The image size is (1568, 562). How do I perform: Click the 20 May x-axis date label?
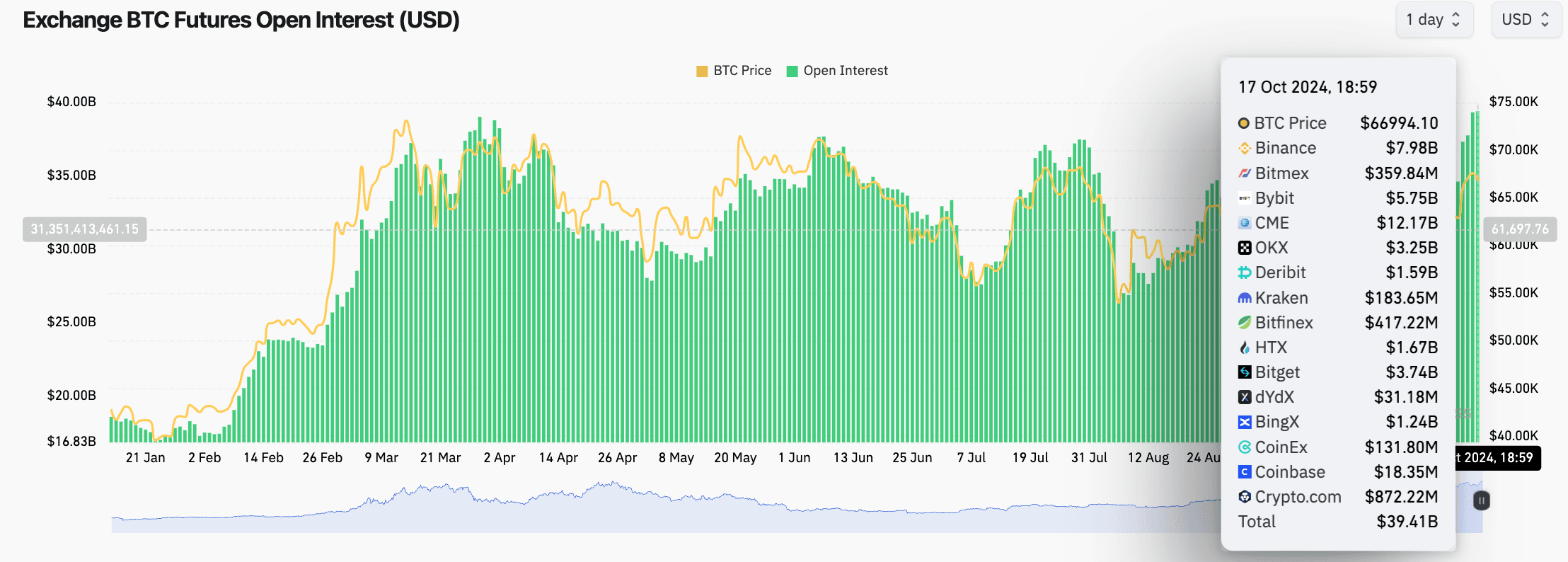[735, 458]
